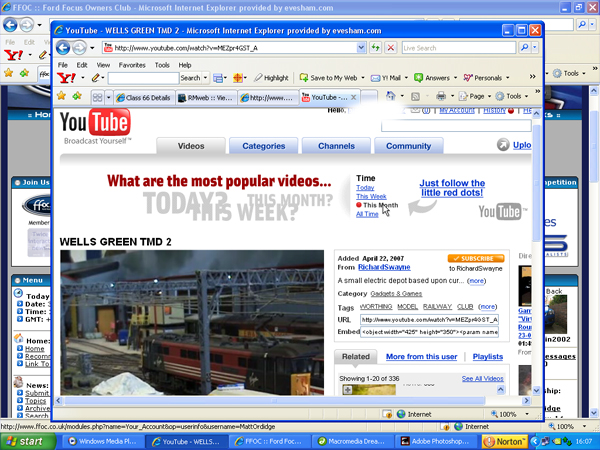Screen dimensions: 600x450
Task: Click the Home icon in the command bar
Action: (x=390, y=96)
